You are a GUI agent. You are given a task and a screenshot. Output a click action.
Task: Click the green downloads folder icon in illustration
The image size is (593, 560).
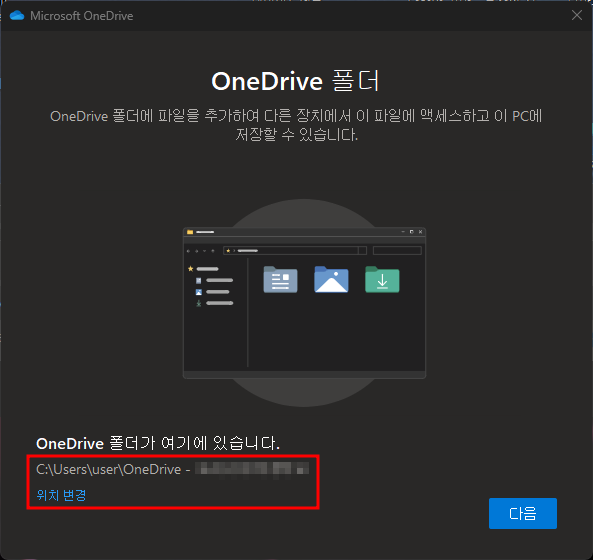[382, 279]
